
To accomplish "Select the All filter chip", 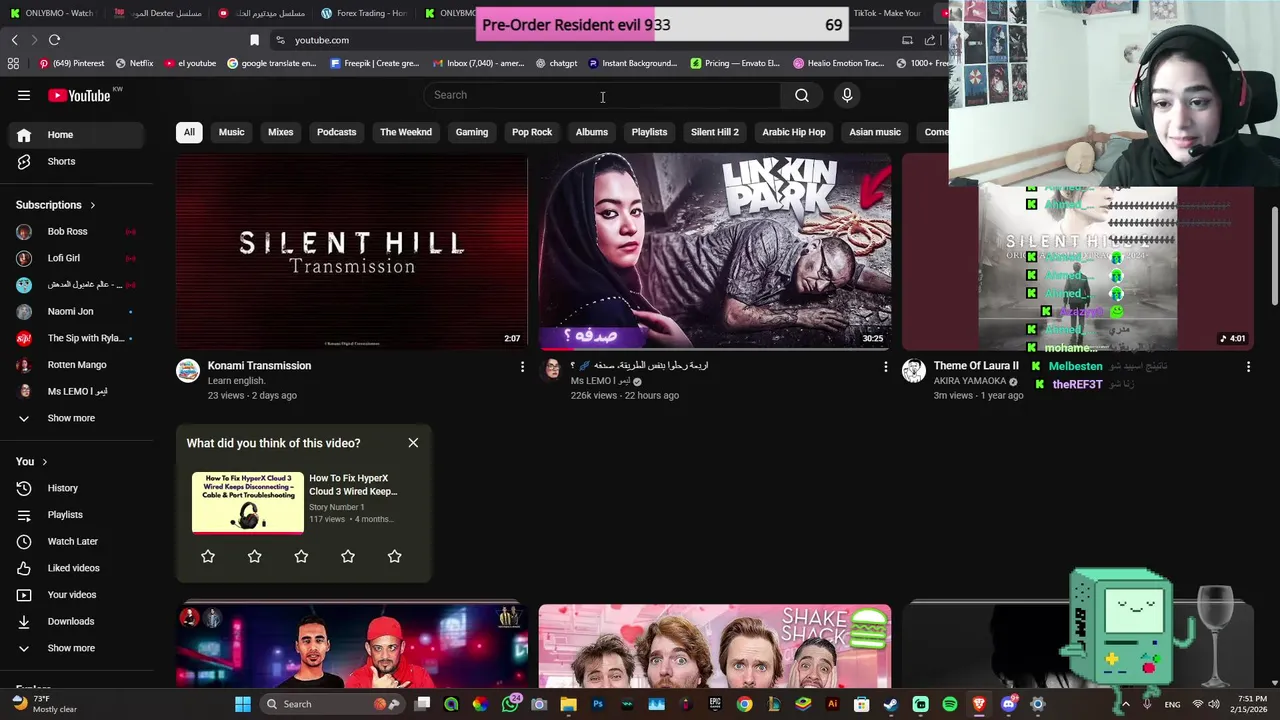I will pos(189,132).
